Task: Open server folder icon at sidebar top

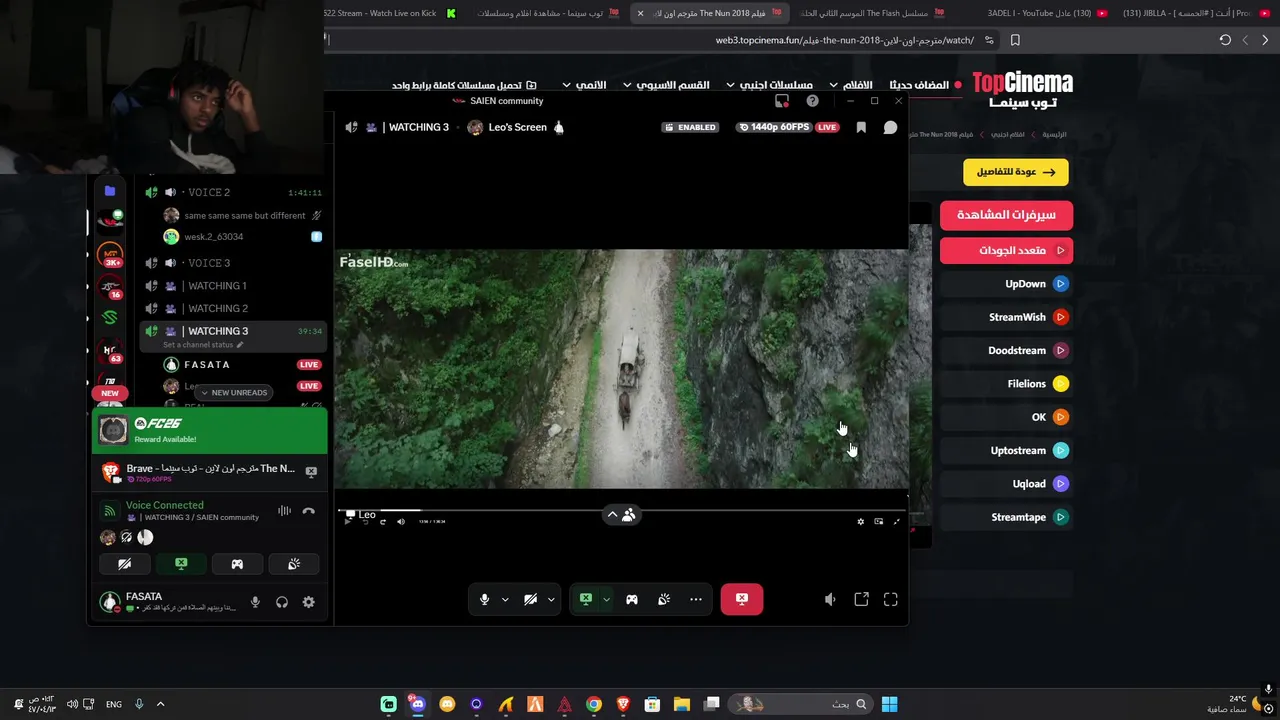Action: (110, 190)
